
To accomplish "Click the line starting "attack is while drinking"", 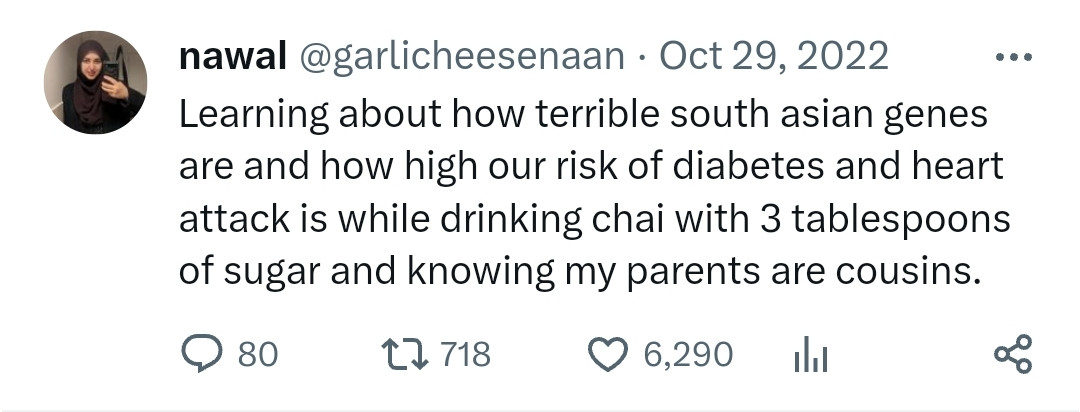I will (594, 220).
